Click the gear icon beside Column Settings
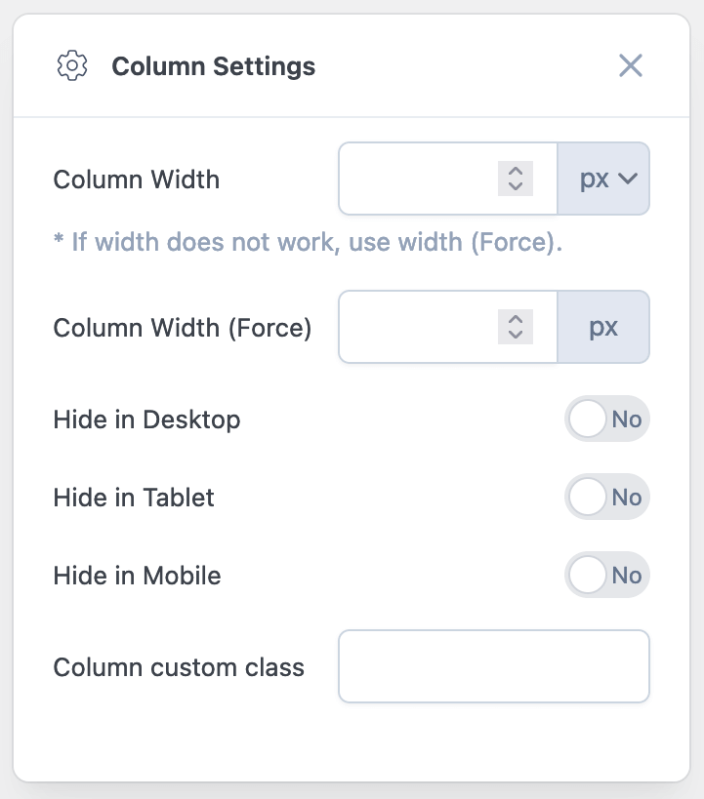 tap(72, 67)
